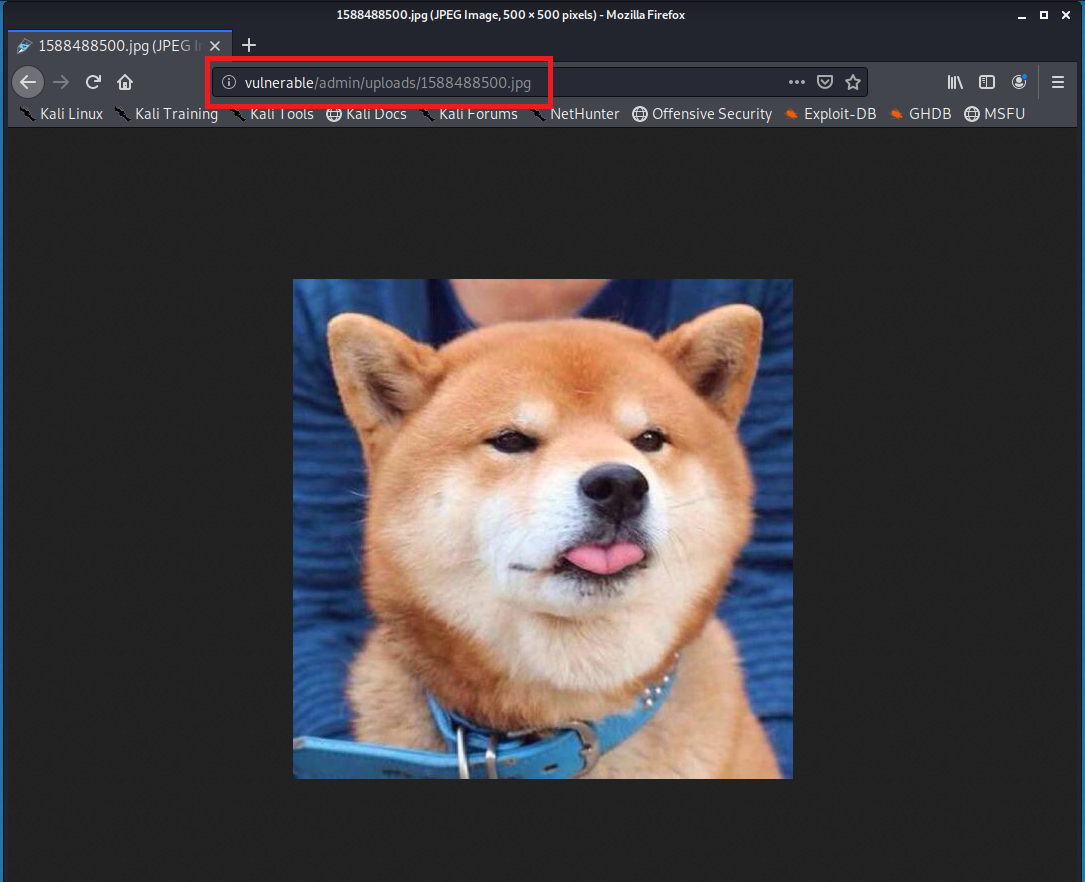The height and width of the screenshot is (882, 1085).
Task: Click the Shiba Inu dog image
Action: click(x=542, y=528)
